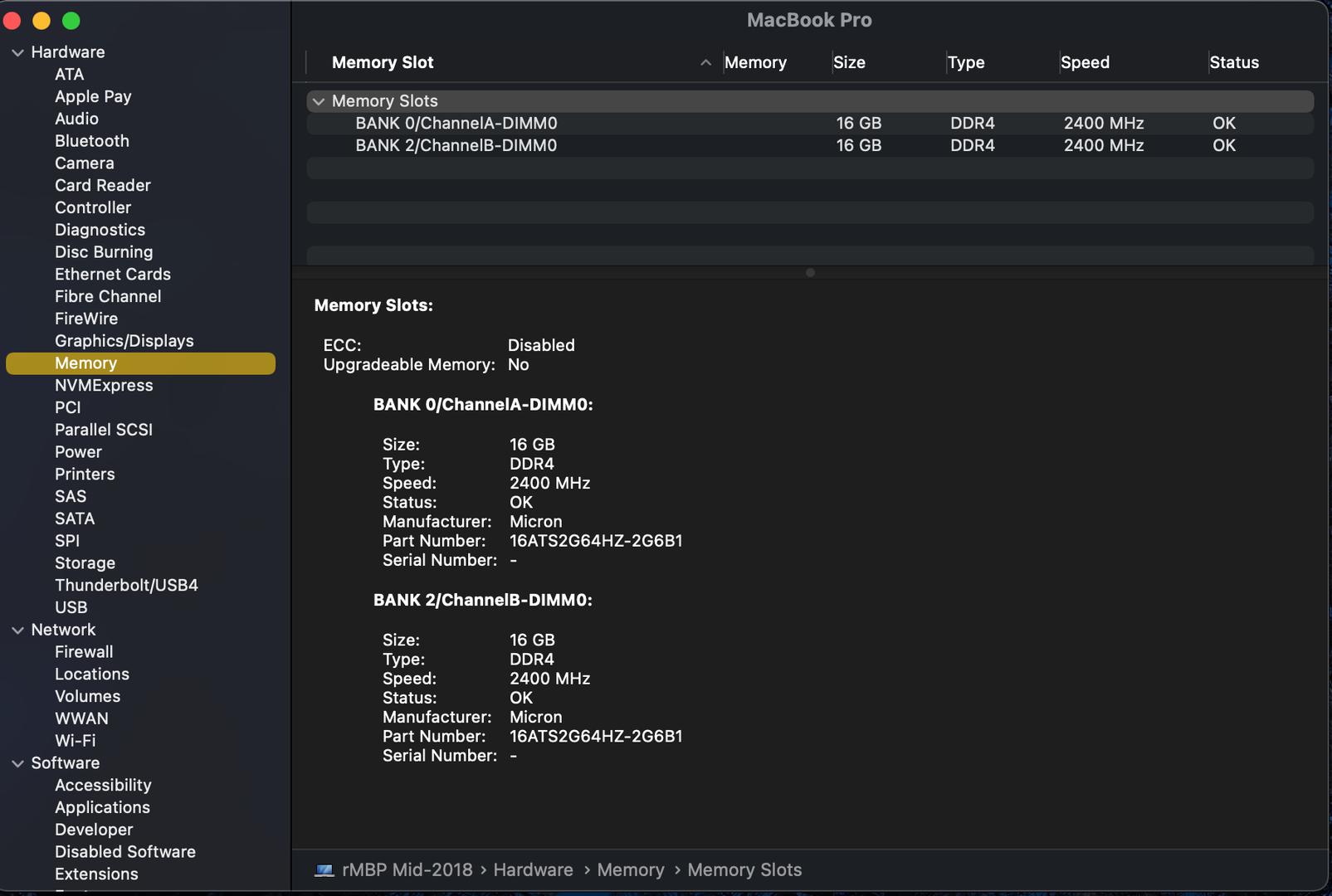Select the Memory Slots group row
Screen dimensions: 1332x896
(x=810, y=101)
